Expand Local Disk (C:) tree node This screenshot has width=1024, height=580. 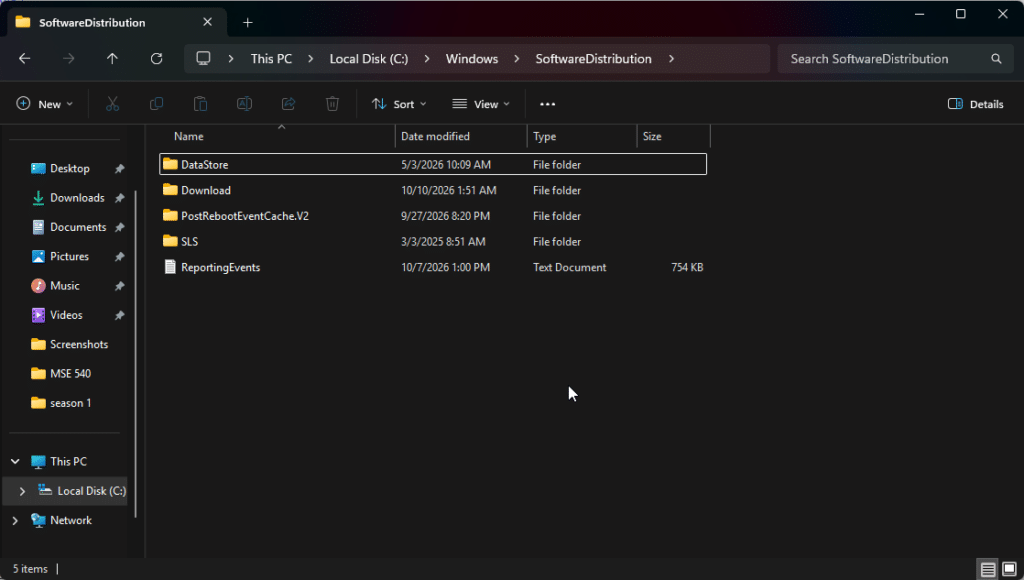pos(22,491)
